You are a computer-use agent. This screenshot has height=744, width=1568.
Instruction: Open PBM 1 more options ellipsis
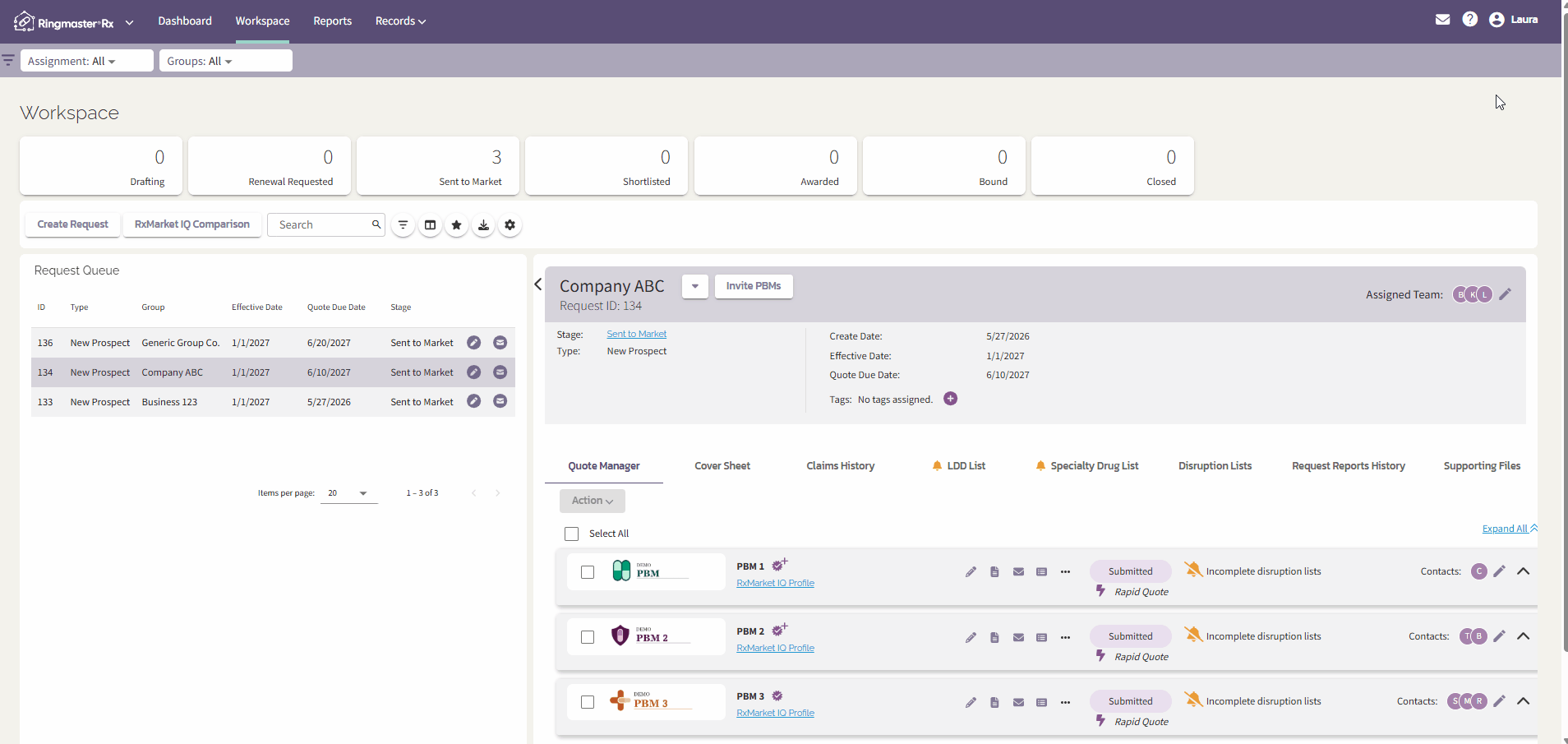click(1065, 571)
